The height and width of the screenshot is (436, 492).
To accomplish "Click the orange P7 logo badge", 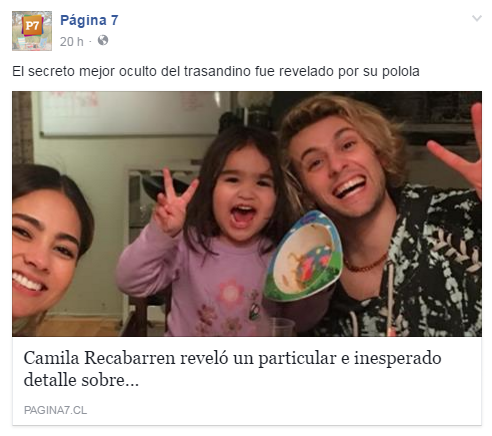I will (32, 26).
